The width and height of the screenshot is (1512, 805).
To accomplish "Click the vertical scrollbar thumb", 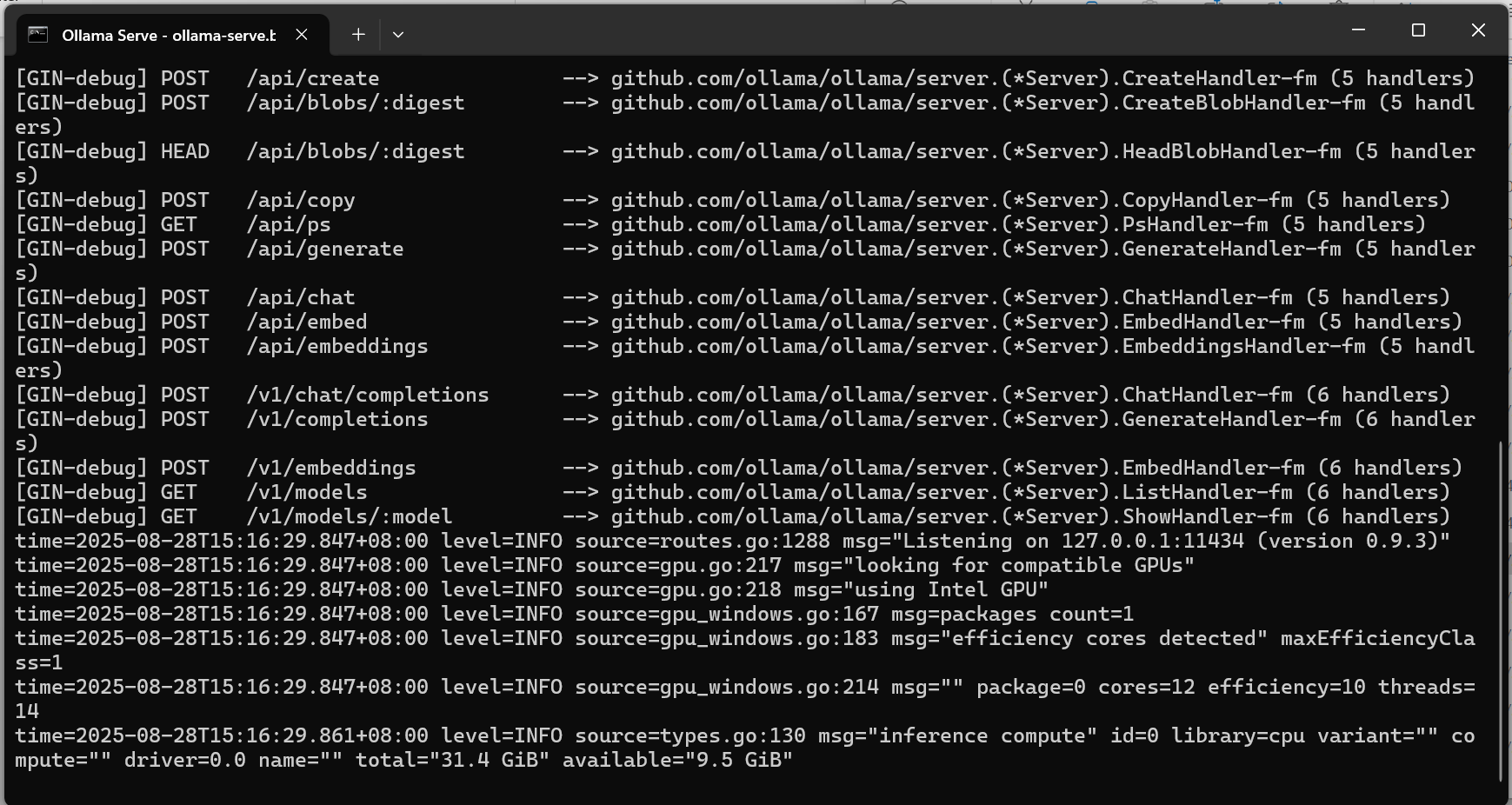I will coord(1502,609).
